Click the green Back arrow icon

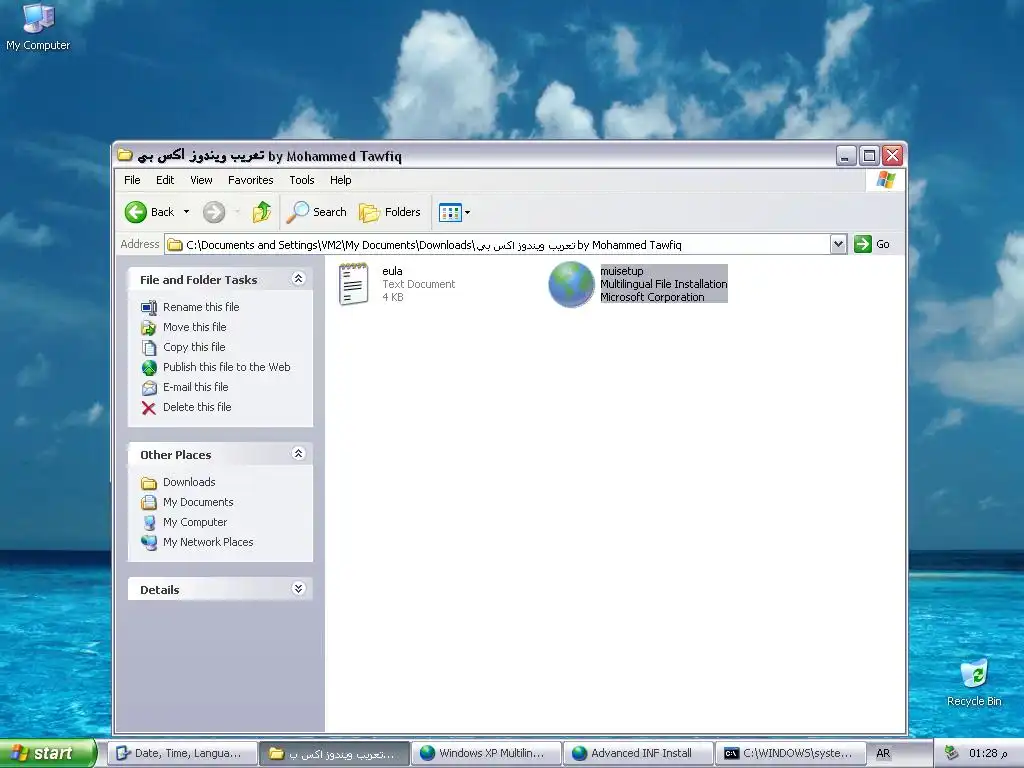point(136,212)
